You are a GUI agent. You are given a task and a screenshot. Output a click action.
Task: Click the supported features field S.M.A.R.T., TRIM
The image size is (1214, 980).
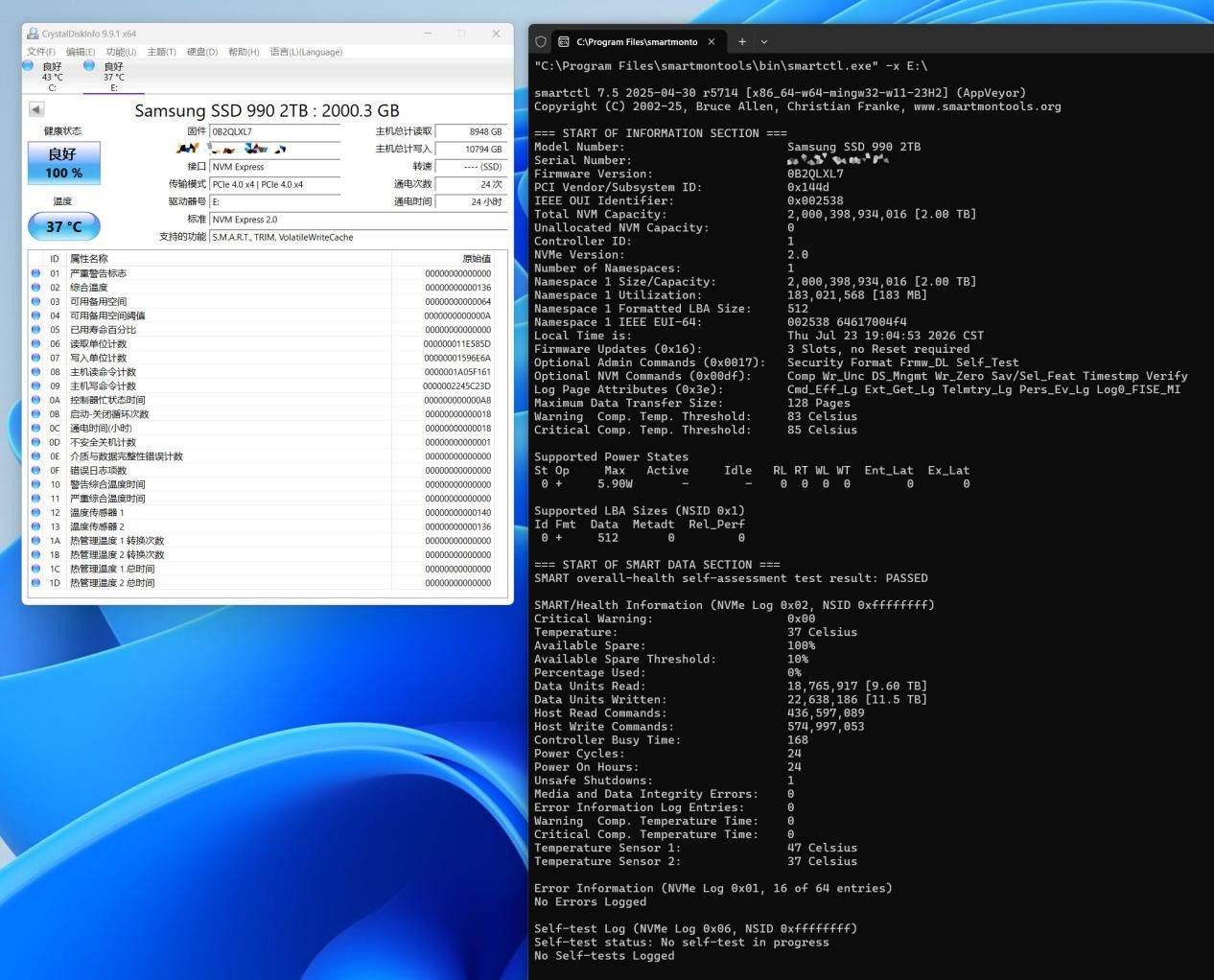357,237
